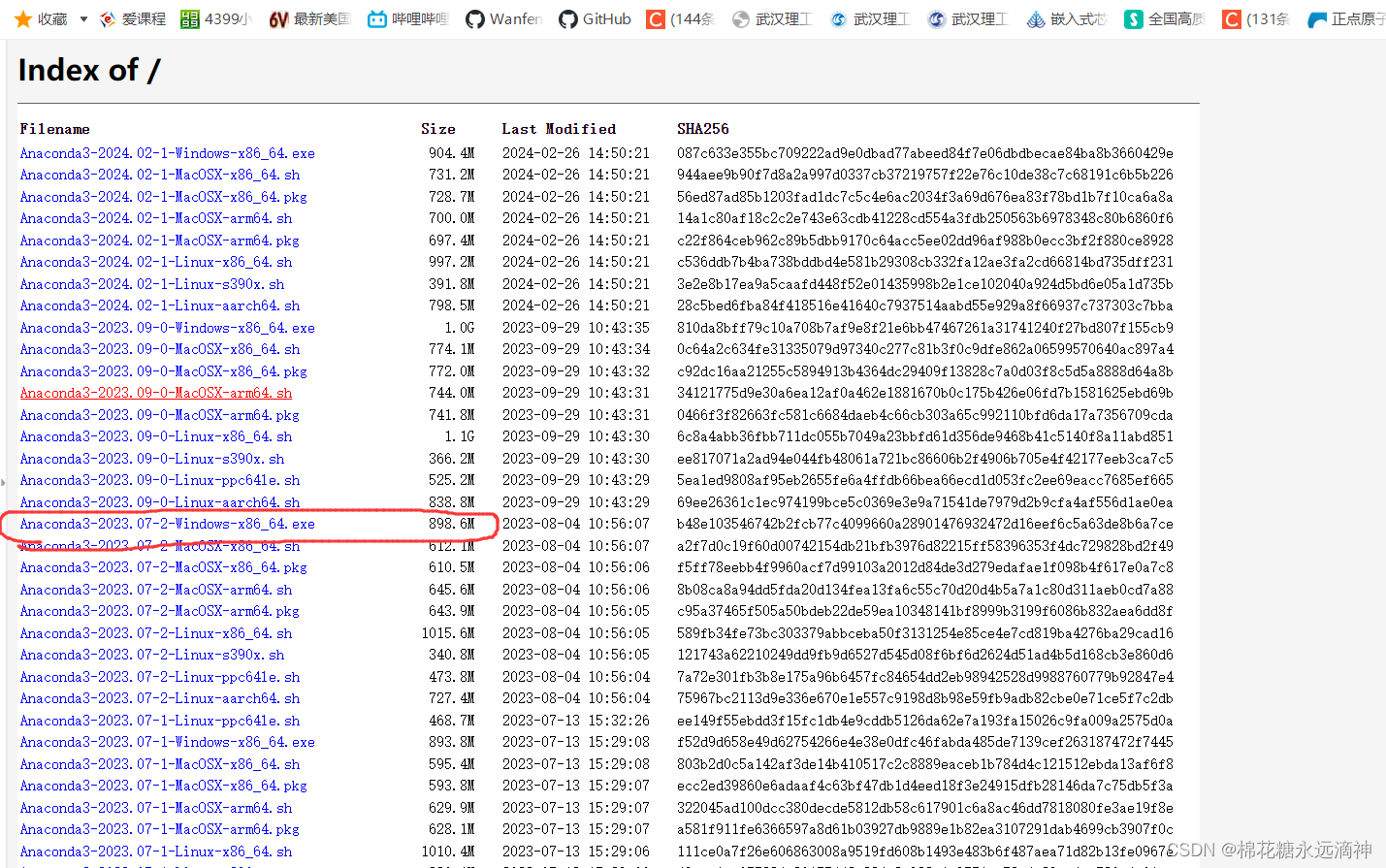Select the date 2023-09-29 10:43:35

[x=576, y=328]
